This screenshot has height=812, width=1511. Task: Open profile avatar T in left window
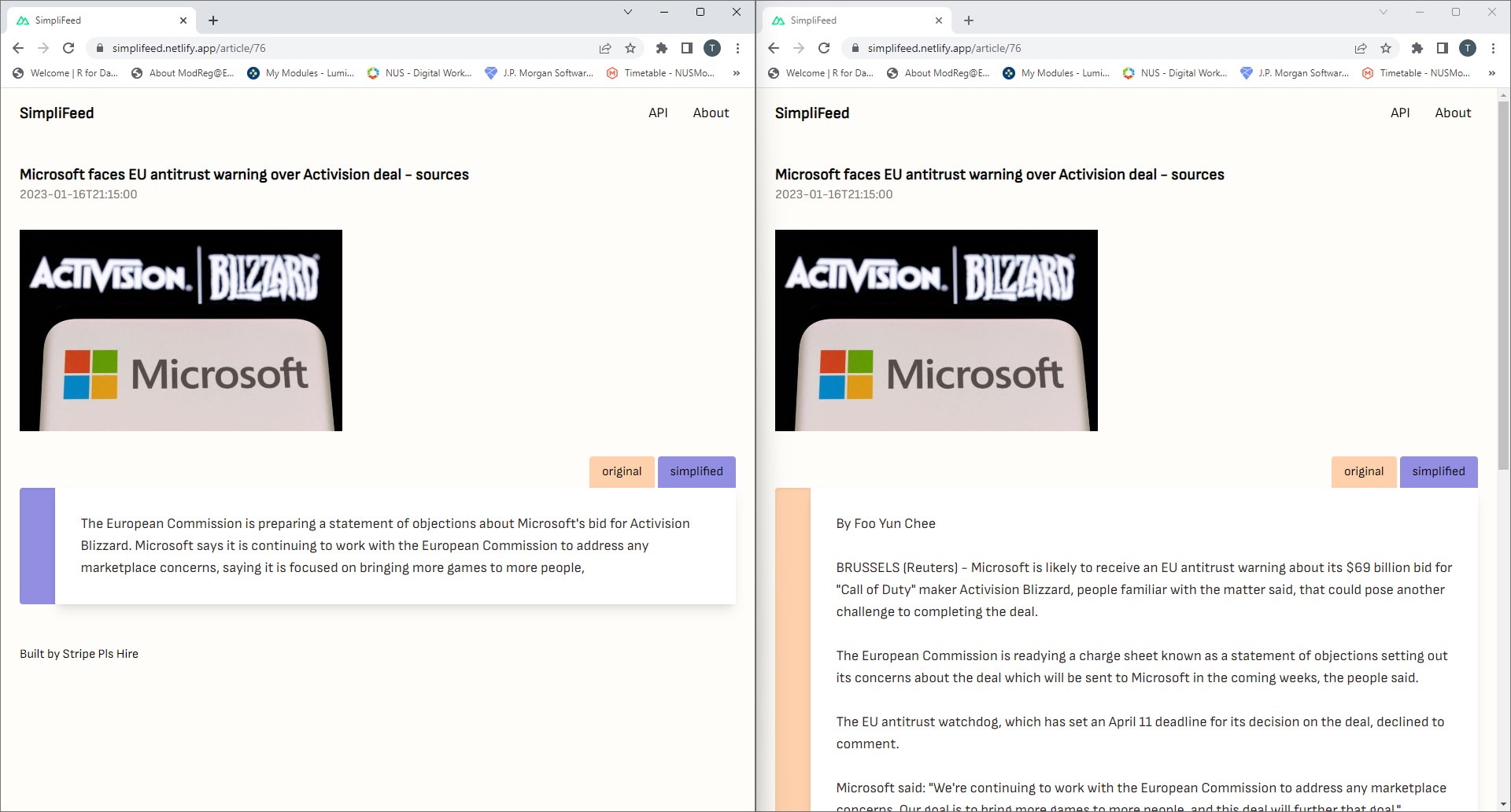(712, 48)
